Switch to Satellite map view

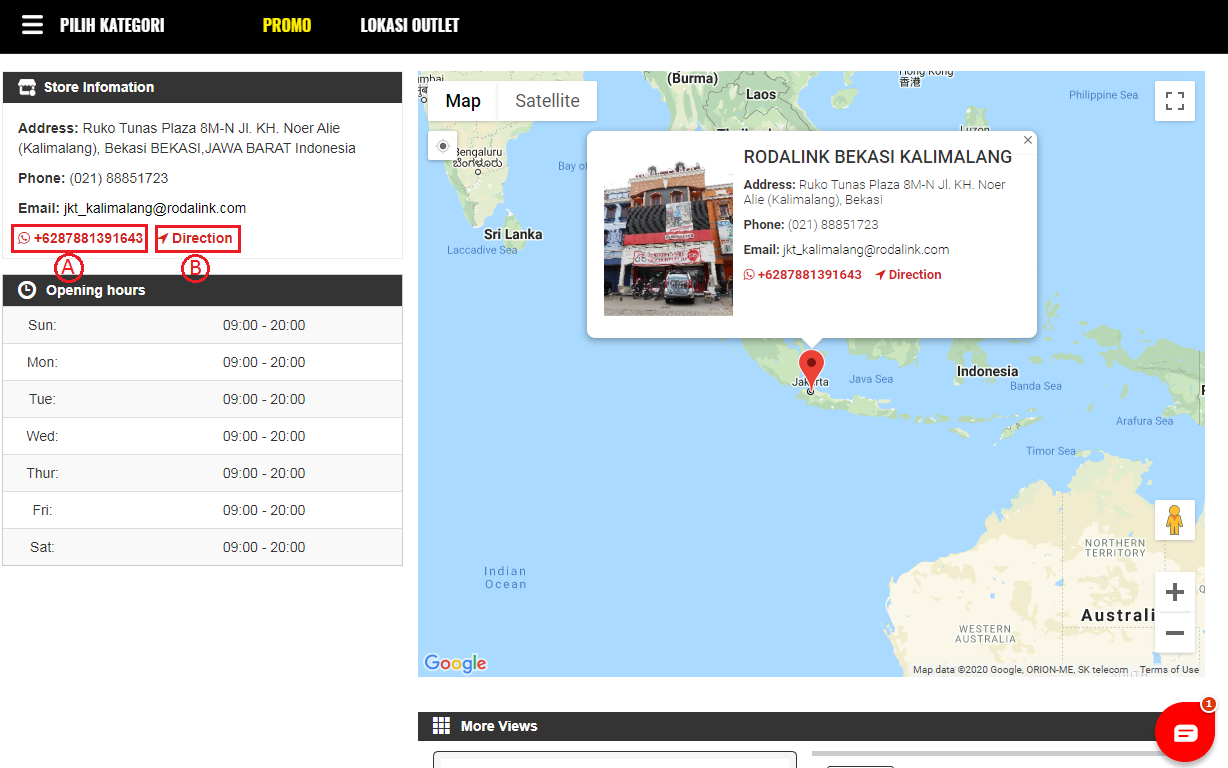(547, 101)
